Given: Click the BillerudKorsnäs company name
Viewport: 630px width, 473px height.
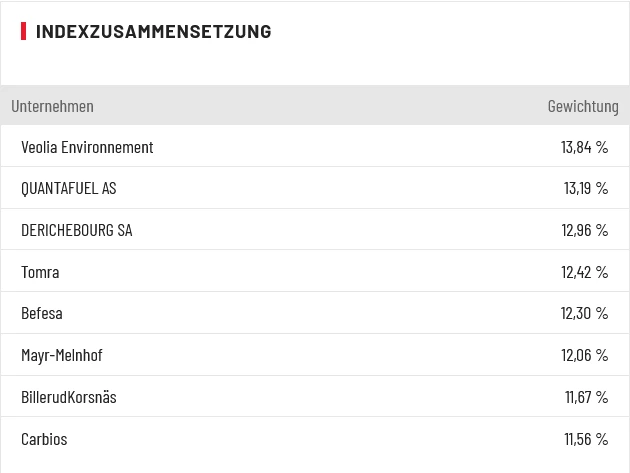Looking at the screenshot, I should tap(69, 397).
